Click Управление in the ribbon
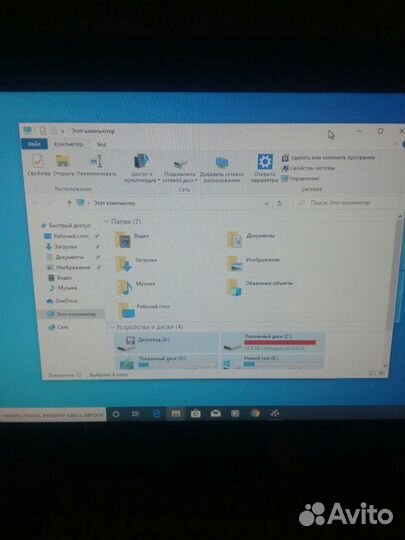This screenshot has width=405, height=540. 300,178
